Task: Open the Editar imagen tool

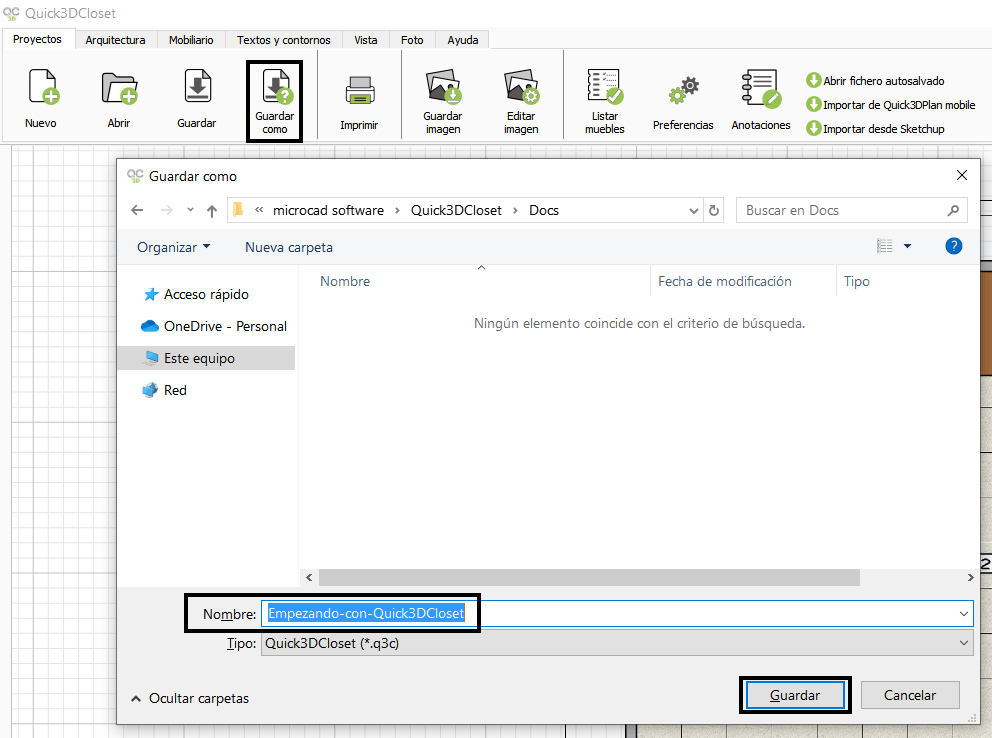Action: [x=521, y=101]
